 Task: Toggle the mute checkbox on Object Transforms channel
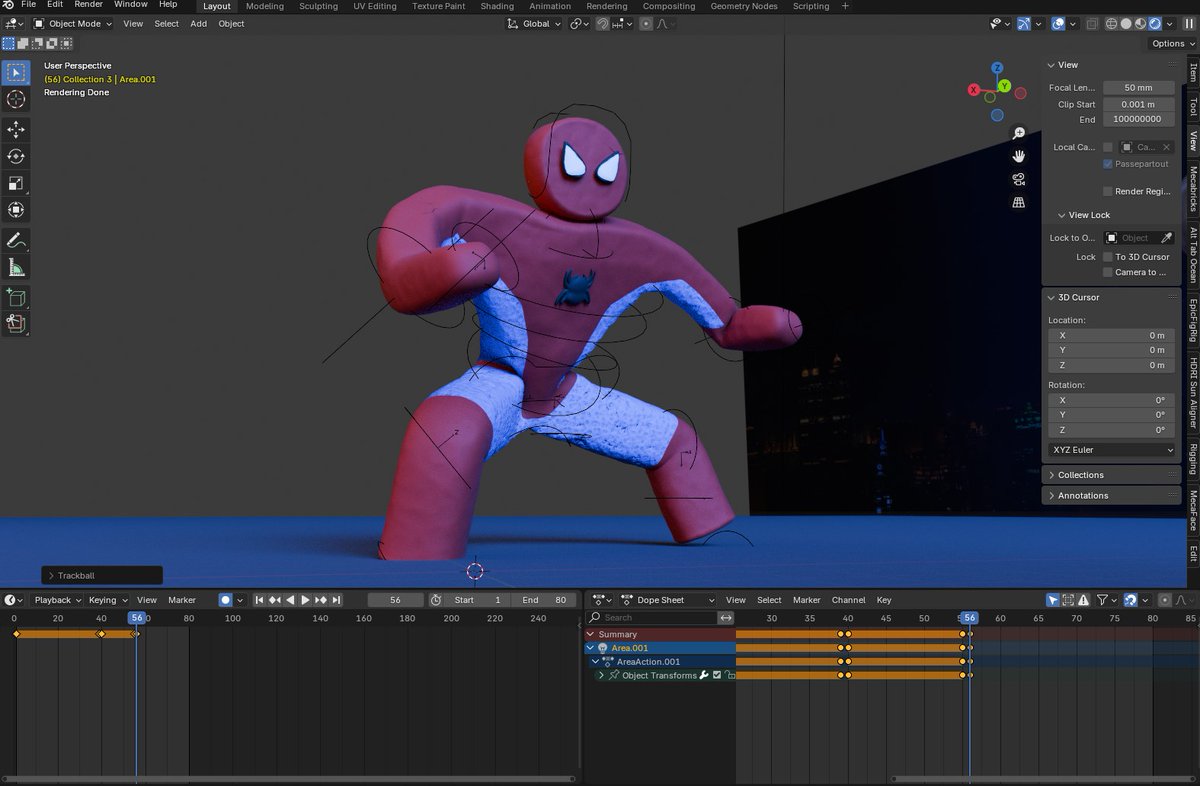(716, 675)
